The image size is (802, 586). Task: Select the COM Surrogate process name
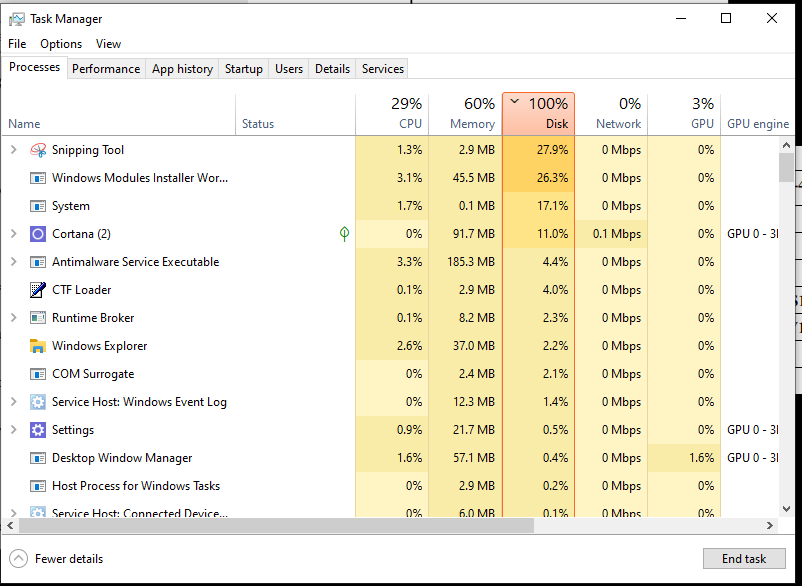coord(93,374)
